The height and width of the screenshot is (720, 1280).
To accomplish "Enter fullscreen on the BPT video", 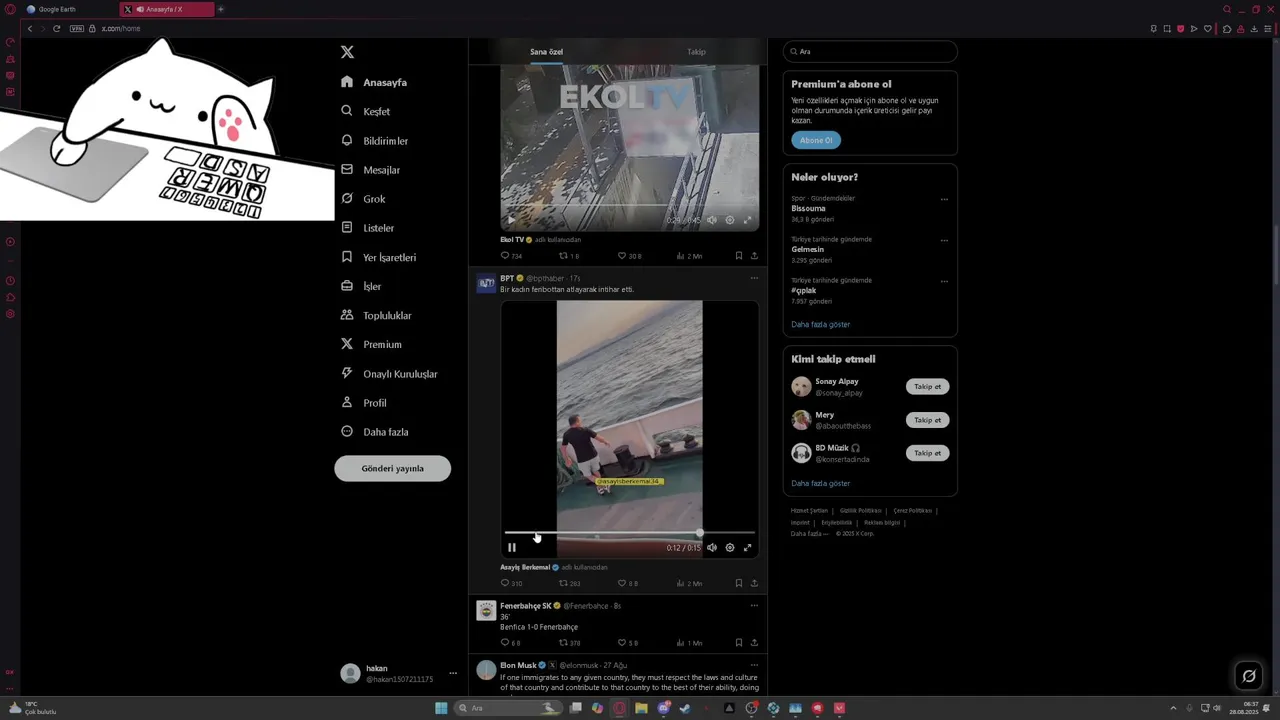I will (747, 547).
